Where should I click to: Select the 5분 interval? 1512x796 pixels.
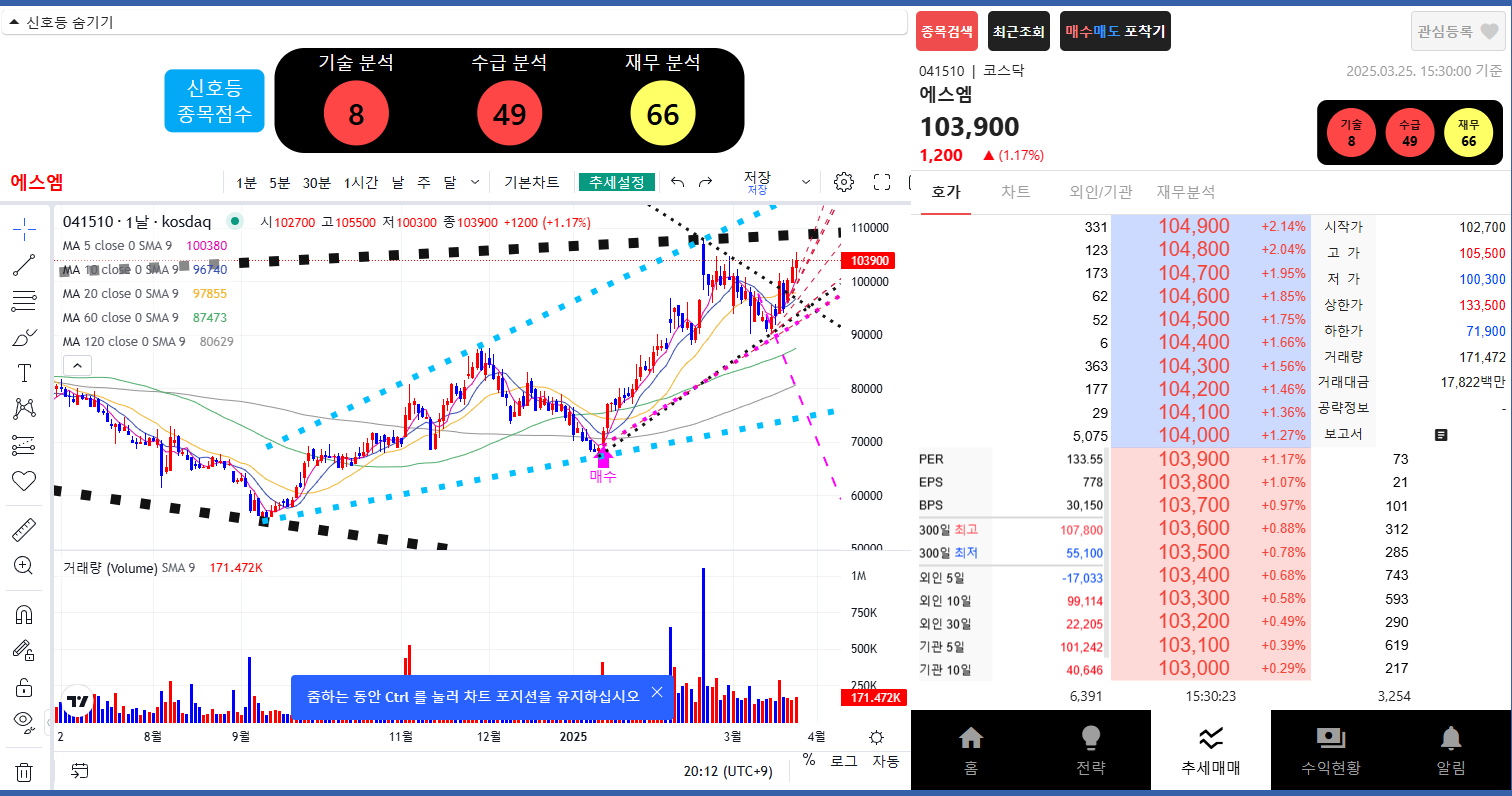click(x=279, y=183)
